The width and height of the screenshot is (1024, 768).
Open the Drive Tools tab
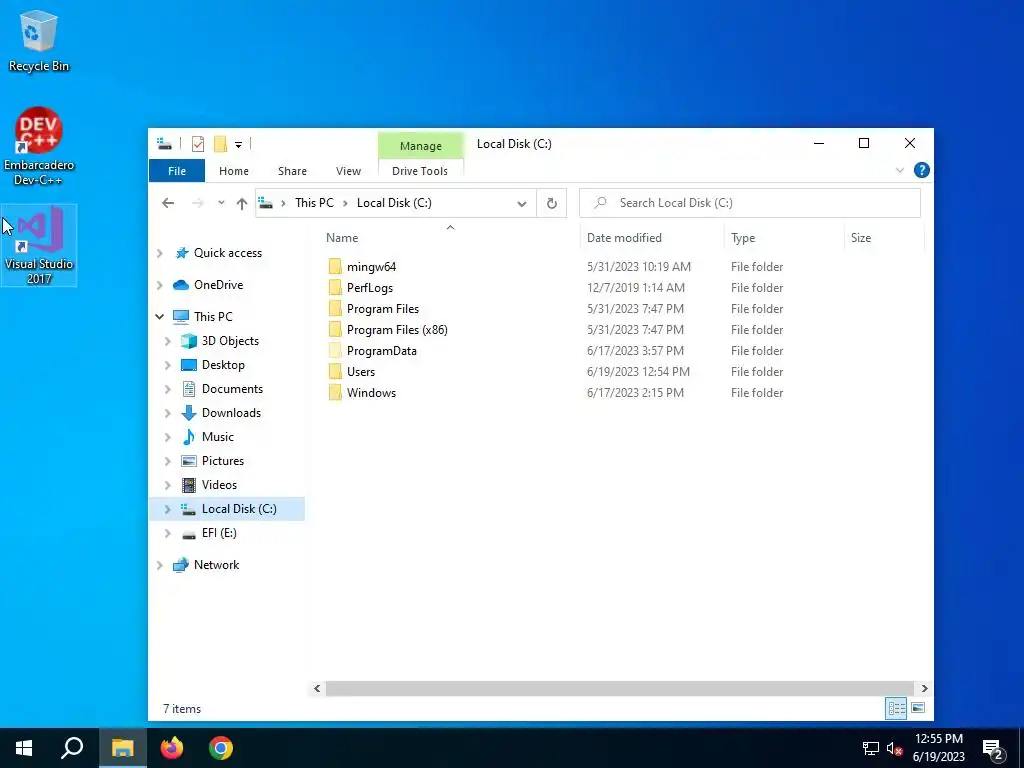[420, 171]
